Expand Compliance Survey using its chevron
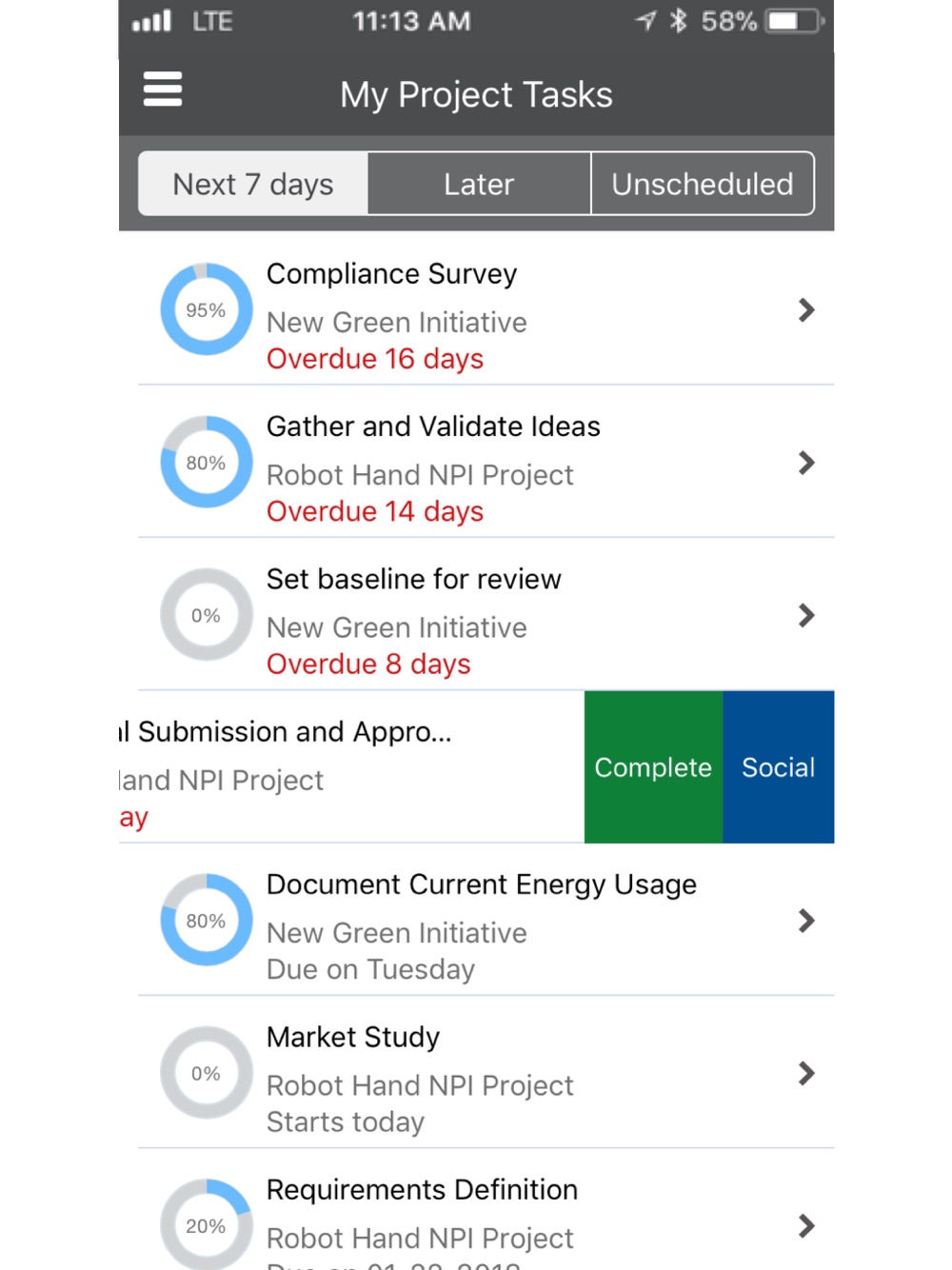952x1270 pixels. (x=806, y=309)
